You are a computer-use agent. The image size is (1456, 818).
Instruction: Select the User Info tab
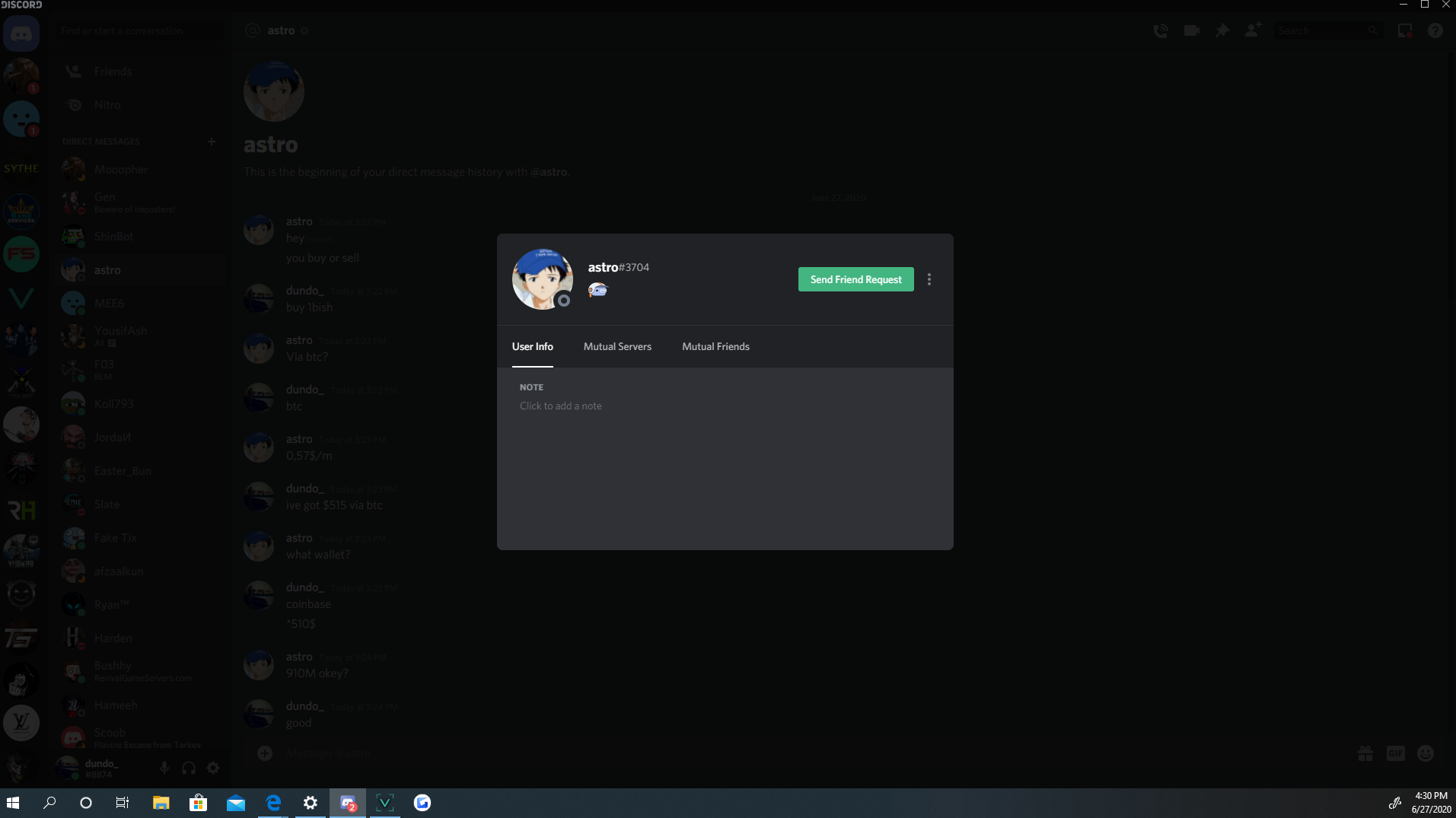533,346
